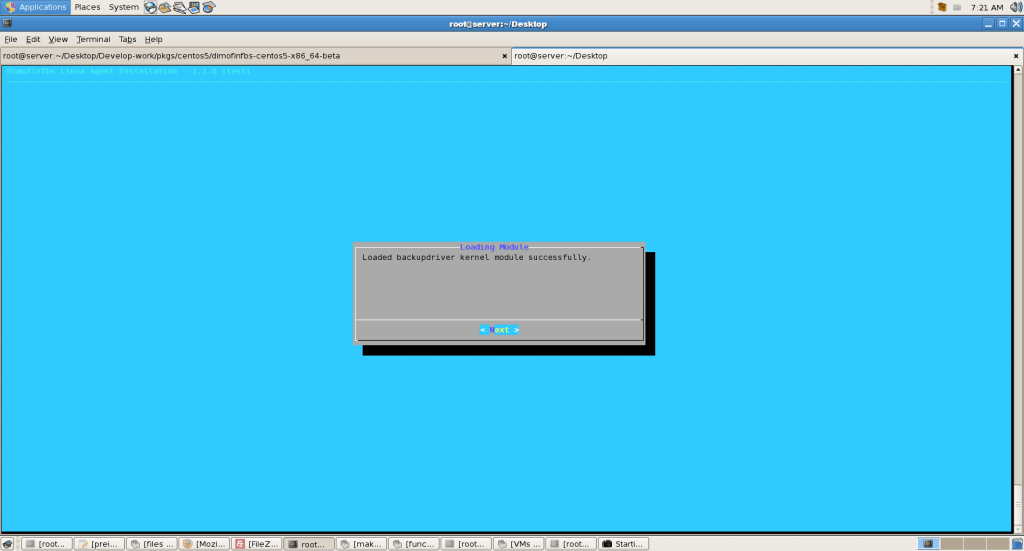The image size is (1024, 551).
Task: Open the File menu
Action: coord(10,39)
